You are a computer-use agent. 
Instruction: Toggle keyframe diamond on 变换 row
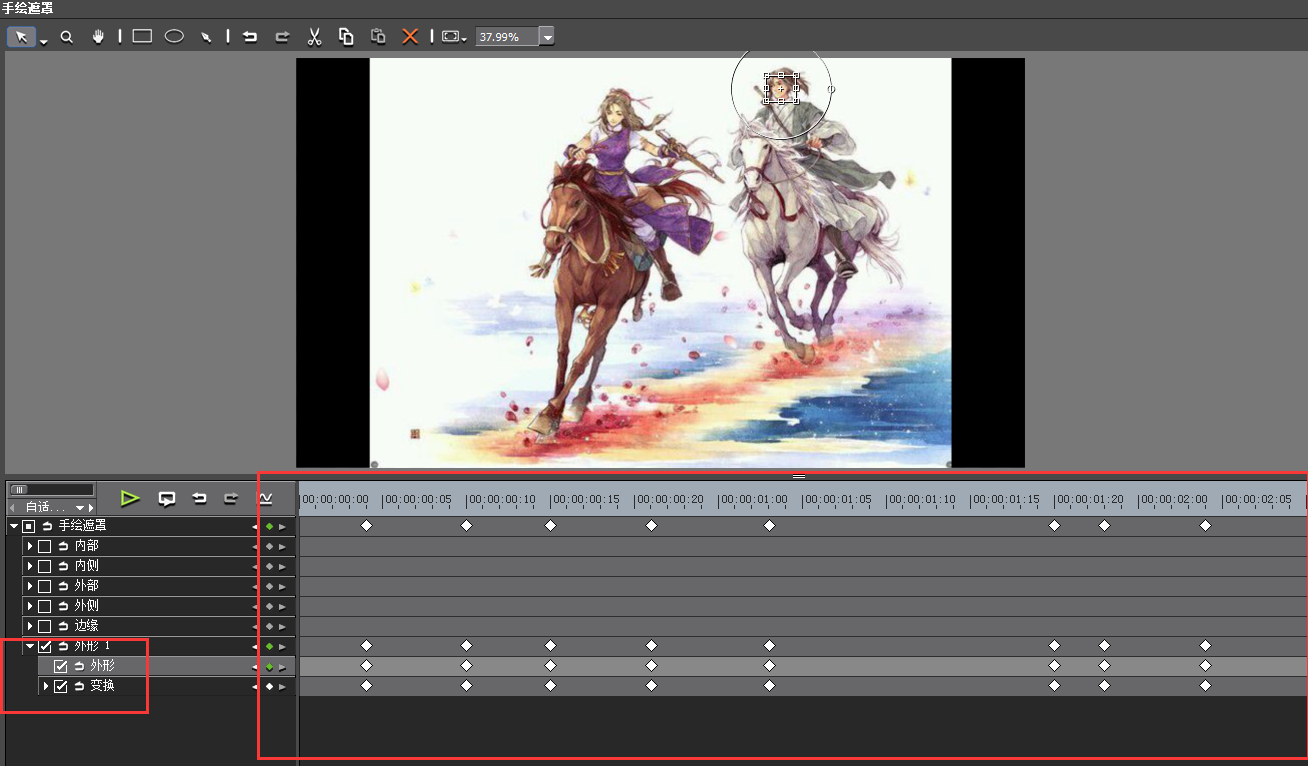pyautogui.click(x=269, y=686)
